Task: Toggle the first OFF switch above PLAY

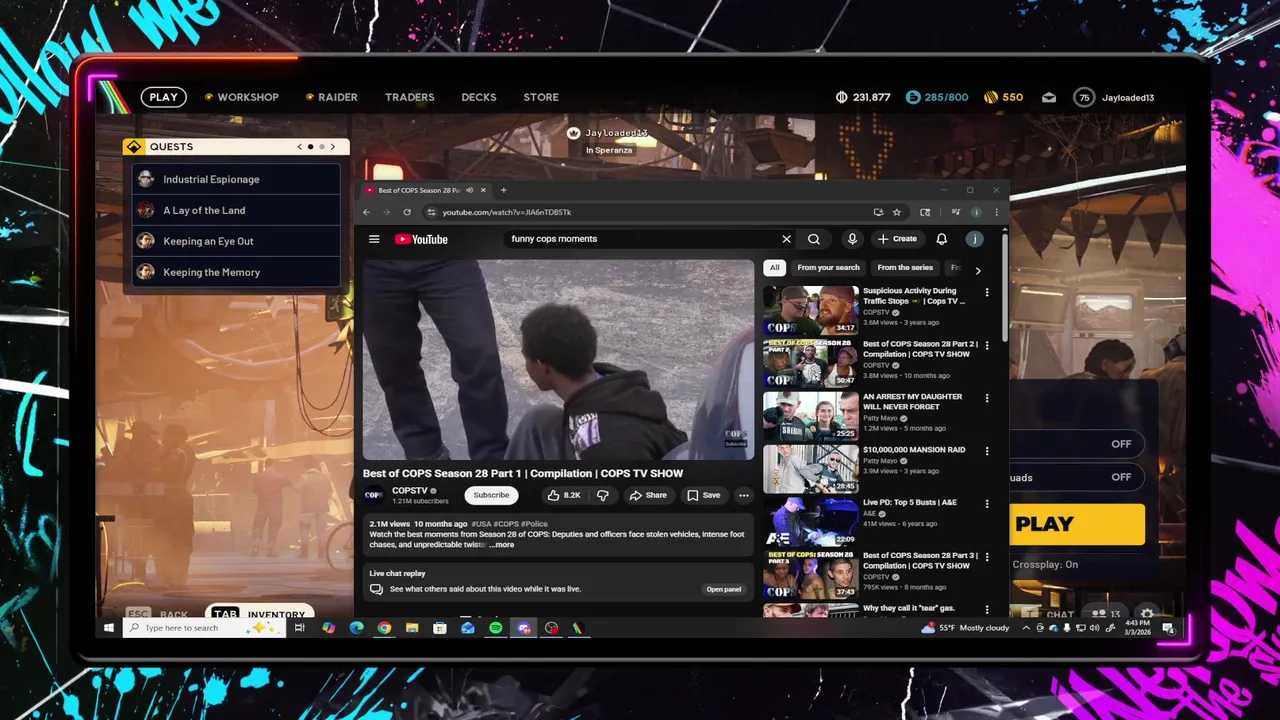Action: (x=1121, y=444)
